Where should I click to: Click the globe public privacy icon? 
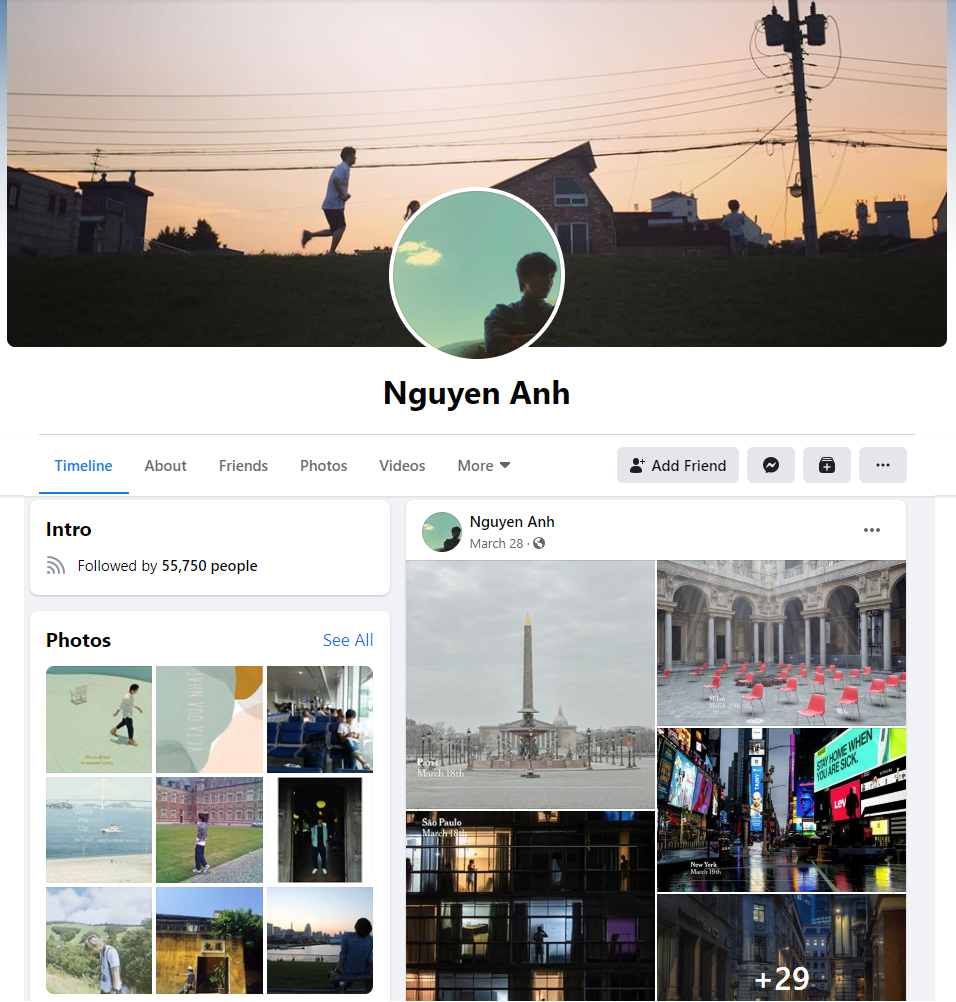(539, 543)
